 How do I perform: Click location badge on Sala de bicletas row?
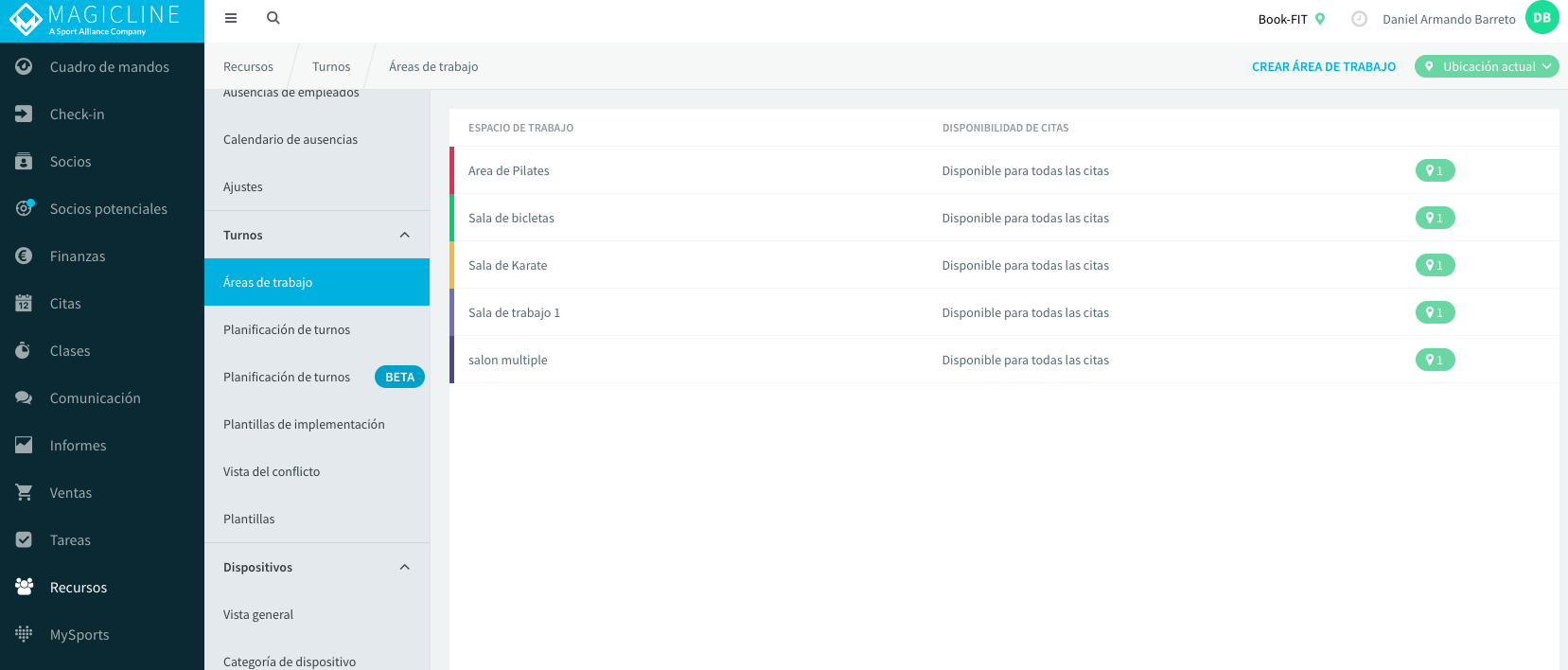1435,218
